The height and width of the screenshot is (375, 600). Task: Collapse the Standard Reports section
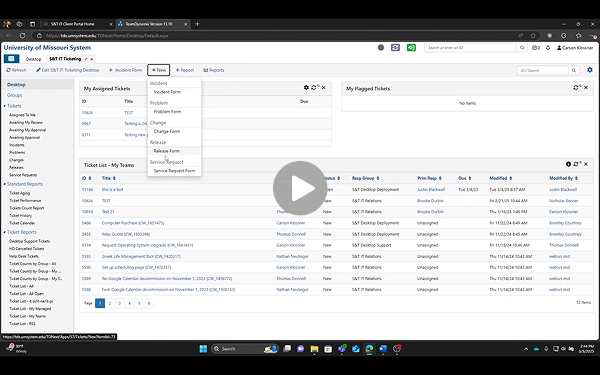5,184
